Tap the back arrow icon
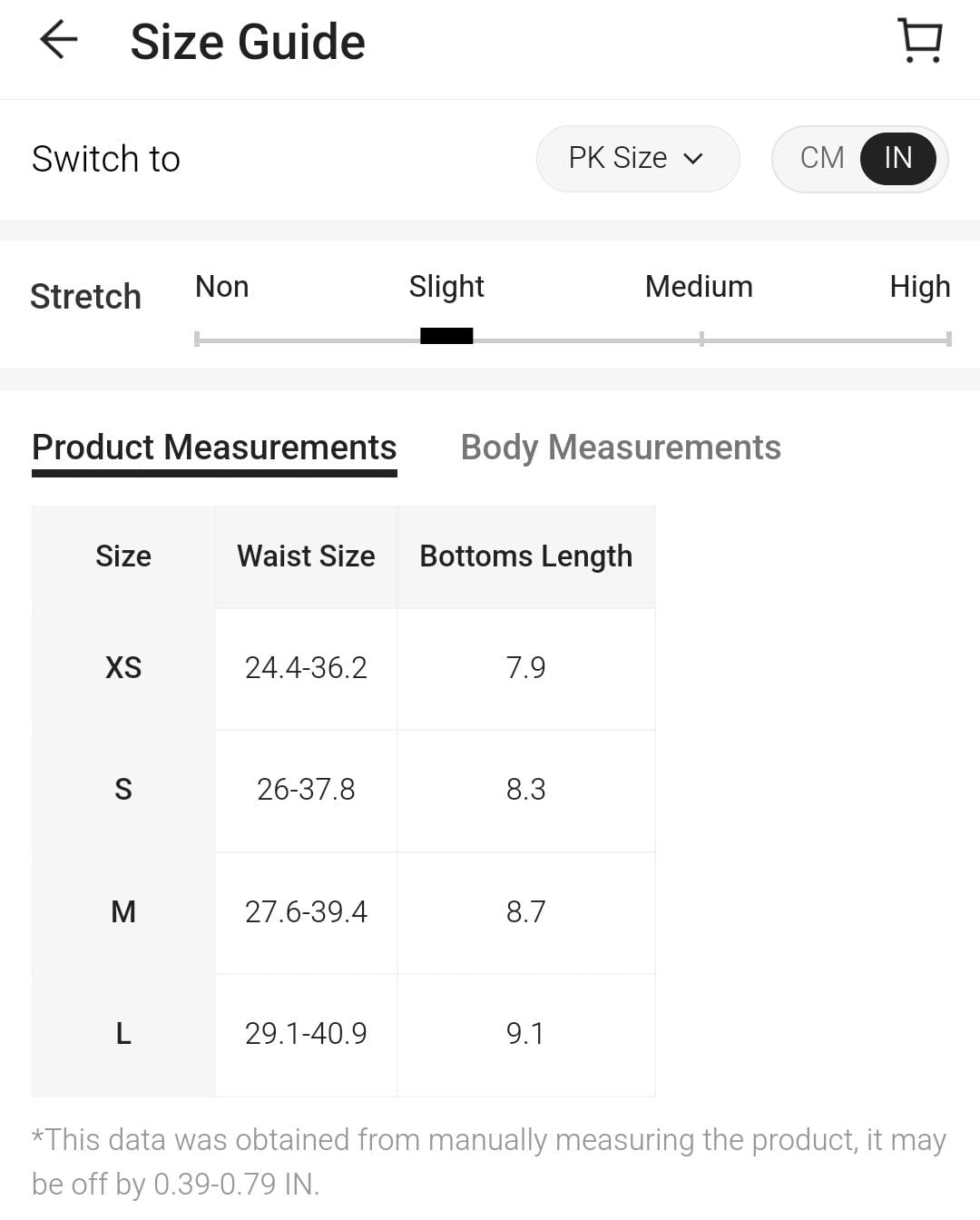The image size is (980, 1220). (59, 41)
